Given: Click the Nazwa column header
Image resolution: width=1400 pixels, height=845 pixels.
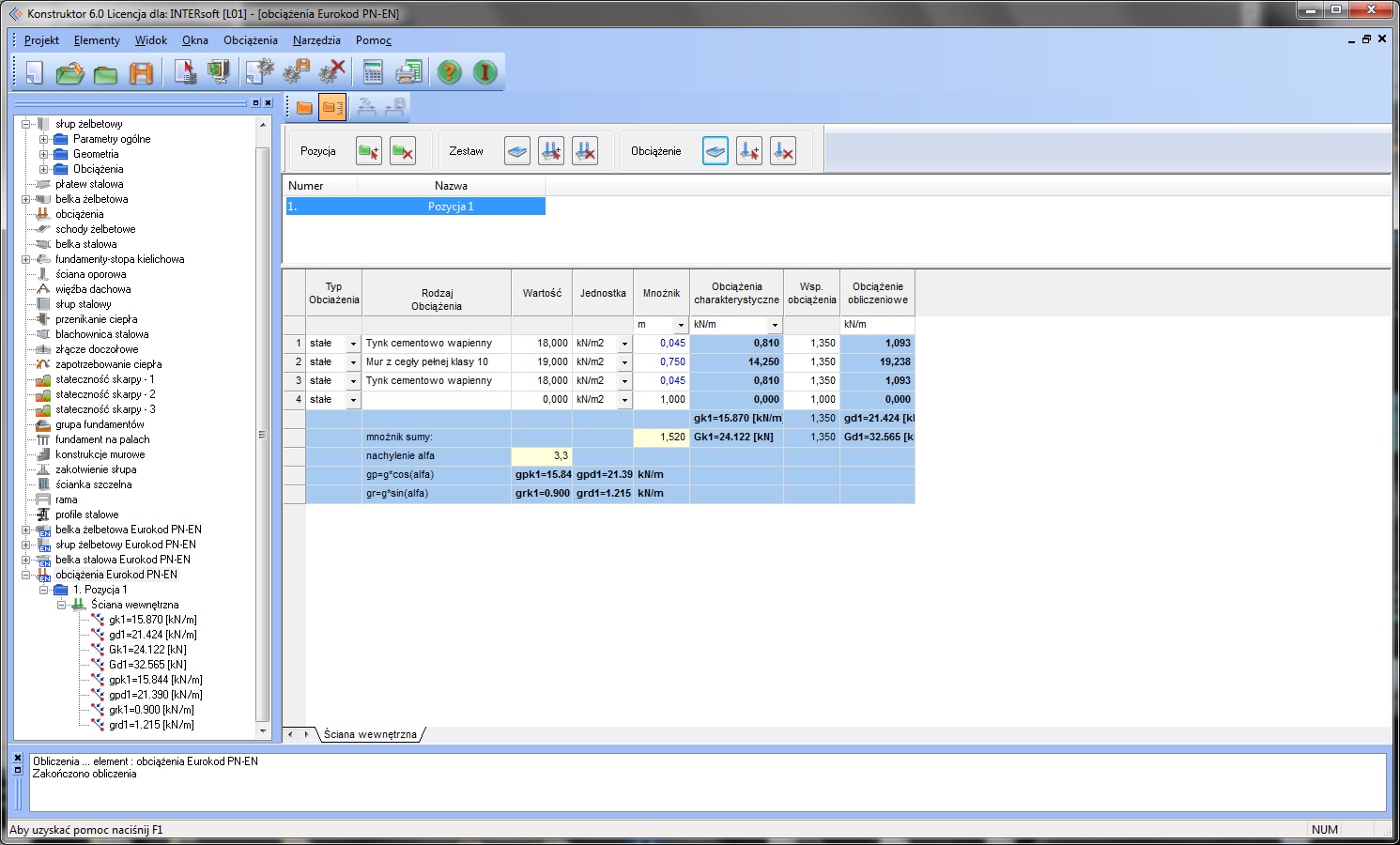Looking at the screenshot, I should (451, 186).
